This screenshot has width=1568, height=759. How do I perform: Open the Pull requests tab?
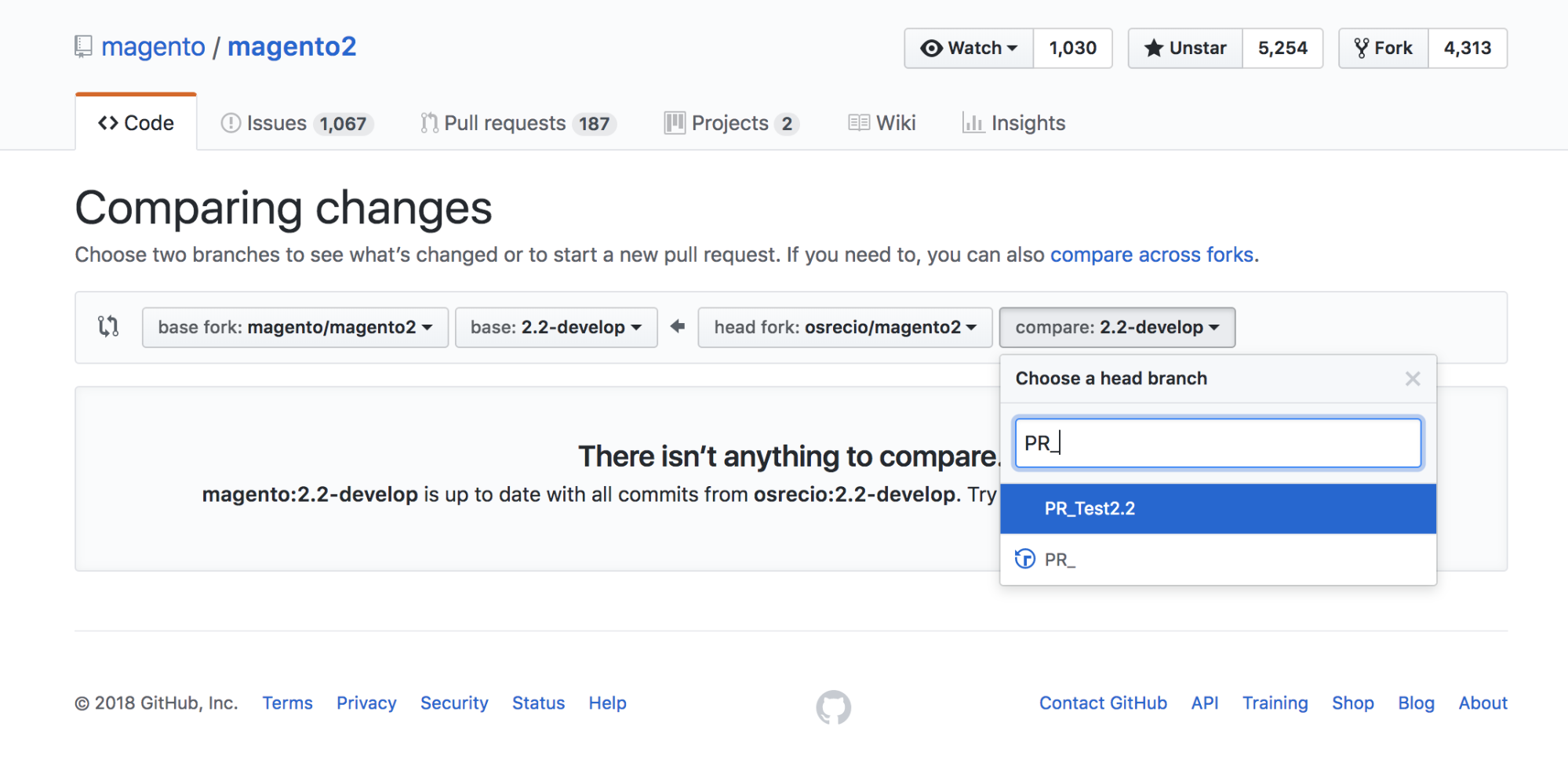(x=518, y=123)
